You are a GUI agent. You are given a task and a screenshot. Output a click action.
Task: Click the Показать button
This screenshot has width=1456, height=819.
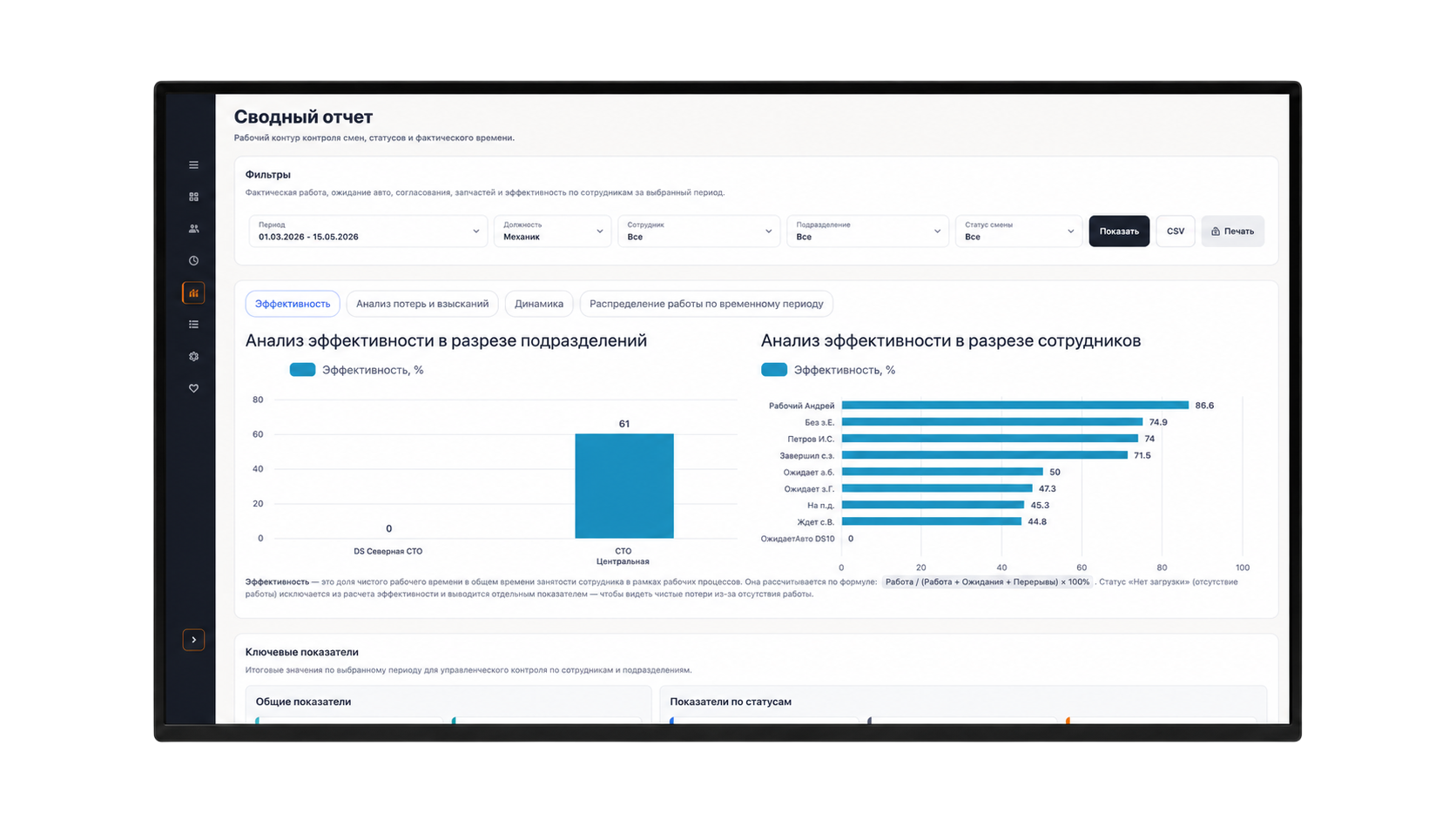click(1119, 231)
